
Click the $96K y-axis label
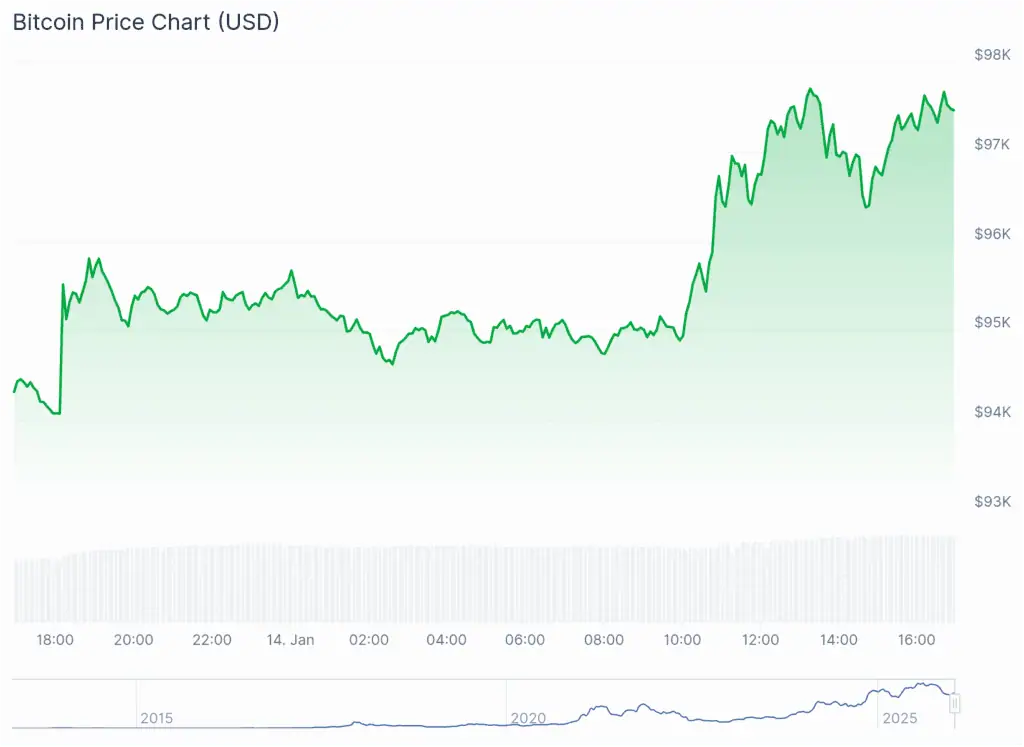991,233
